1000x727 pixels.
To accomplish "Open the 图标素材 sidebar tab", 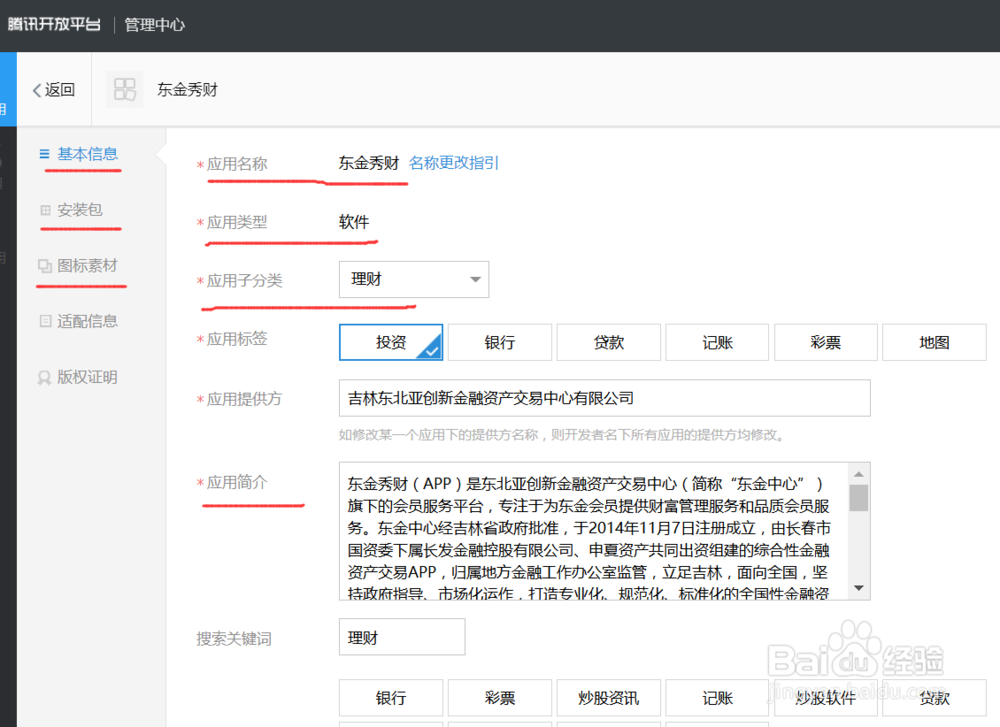I will tap(87, 265).
